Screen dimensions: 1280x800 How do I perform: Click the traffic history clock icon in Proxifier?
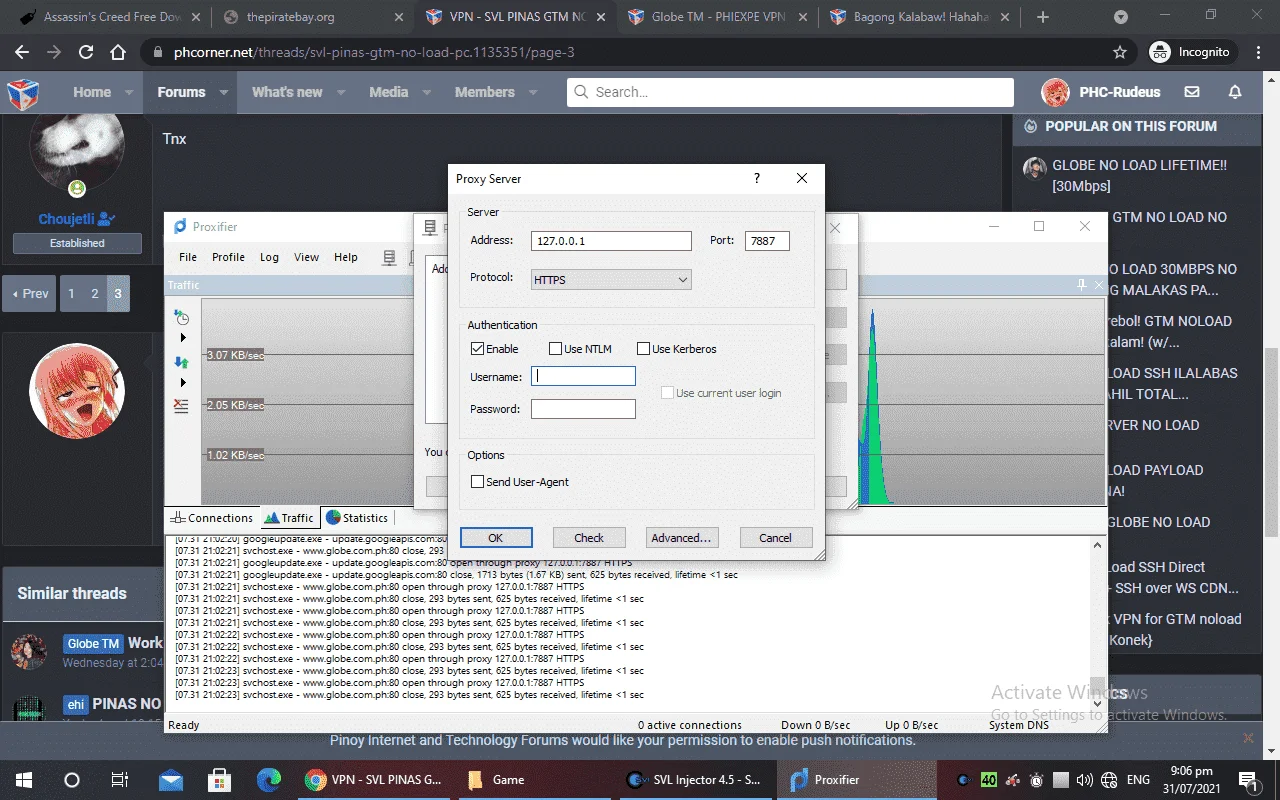click(181, 317)
